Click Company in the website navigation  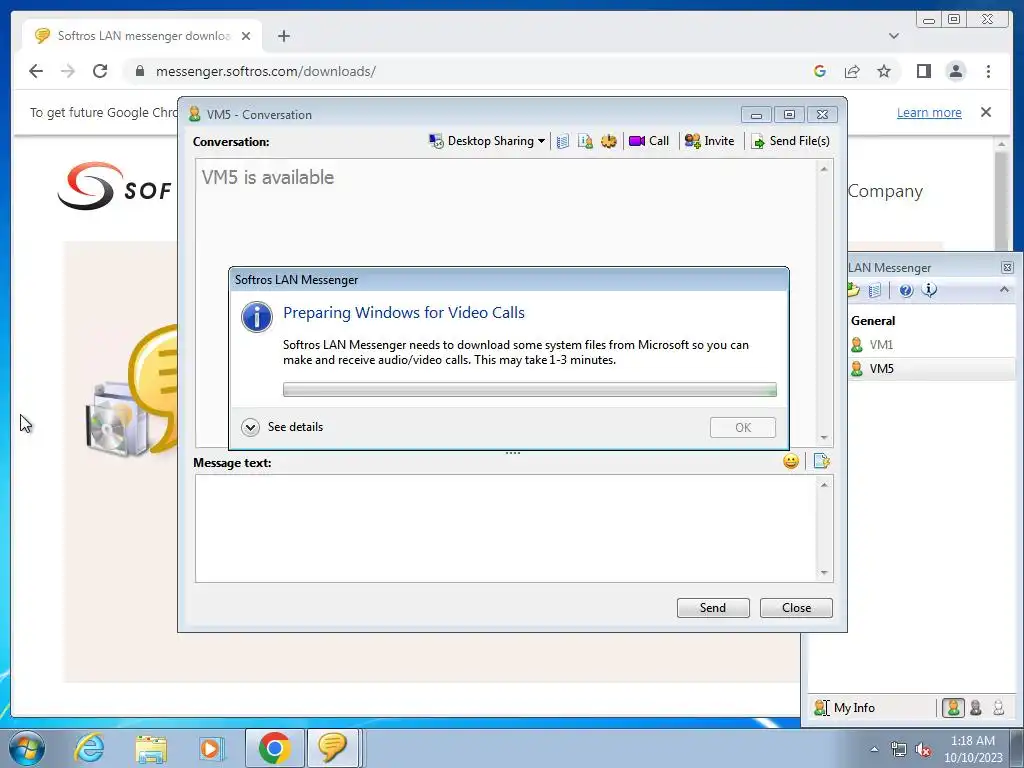(885, 191)
